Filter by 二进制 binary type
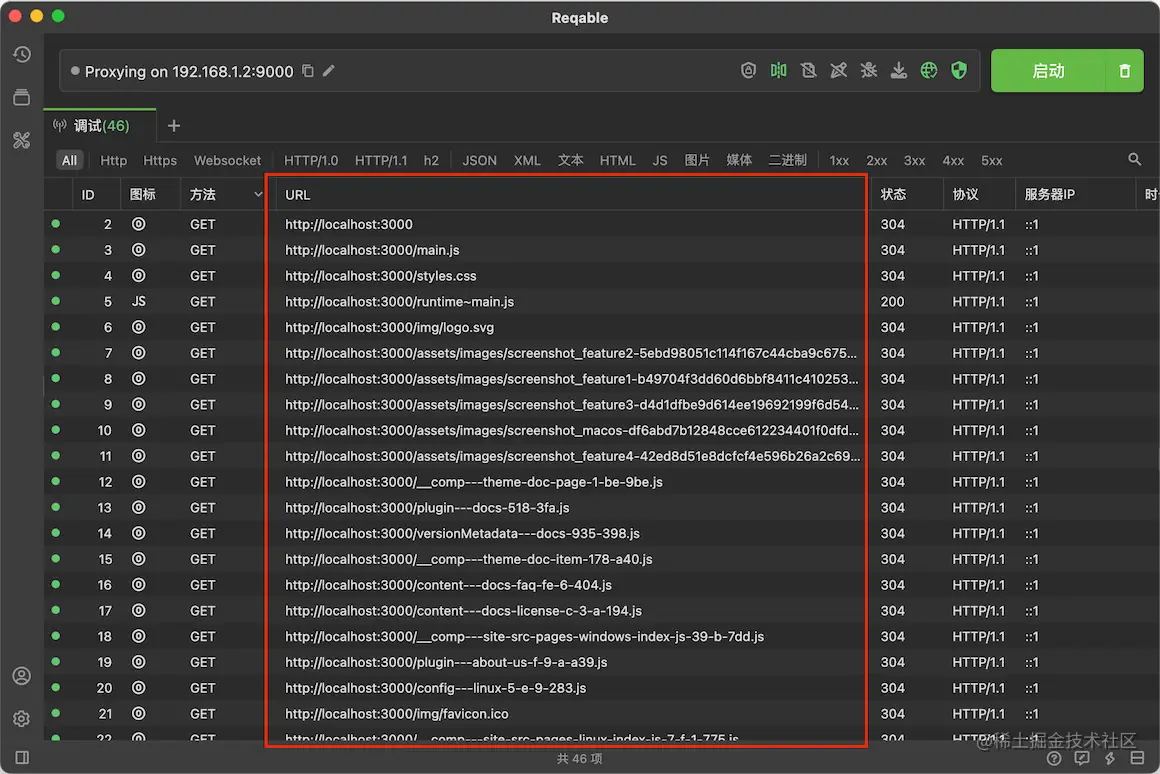Screen dimensions: 1160x774 [787, 161]
